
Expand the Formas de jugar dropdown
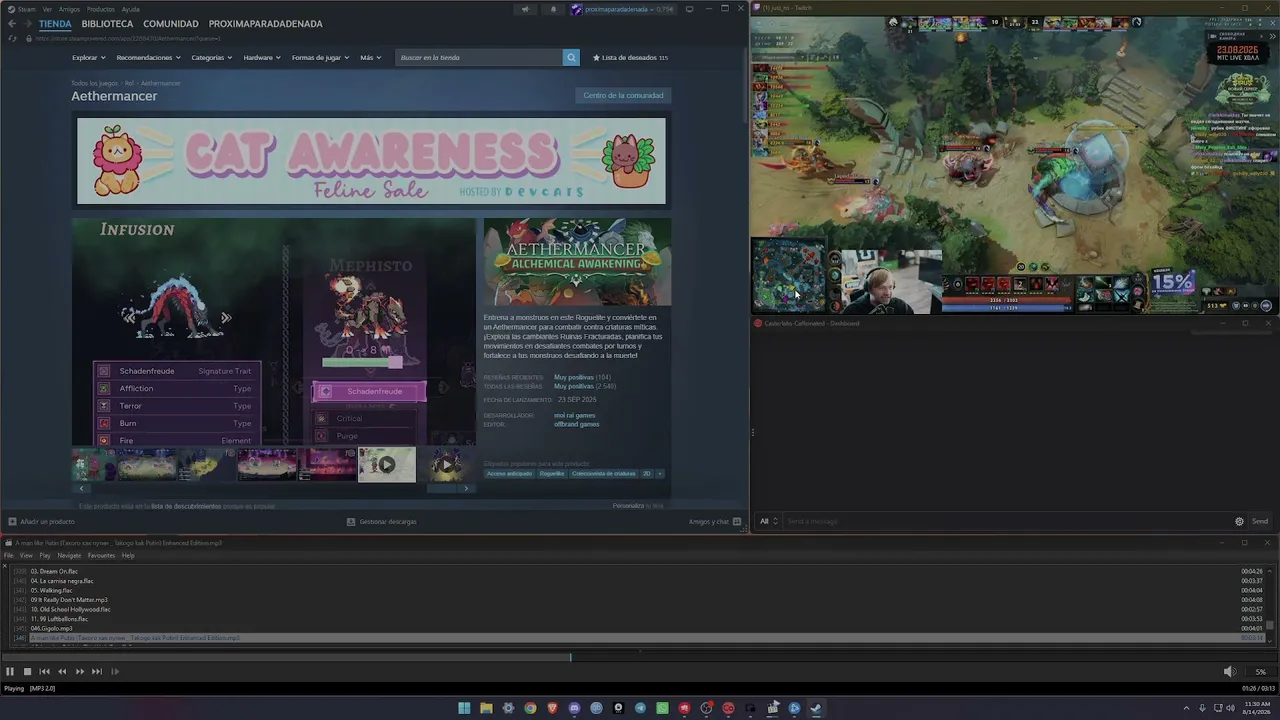pos(321,58)
